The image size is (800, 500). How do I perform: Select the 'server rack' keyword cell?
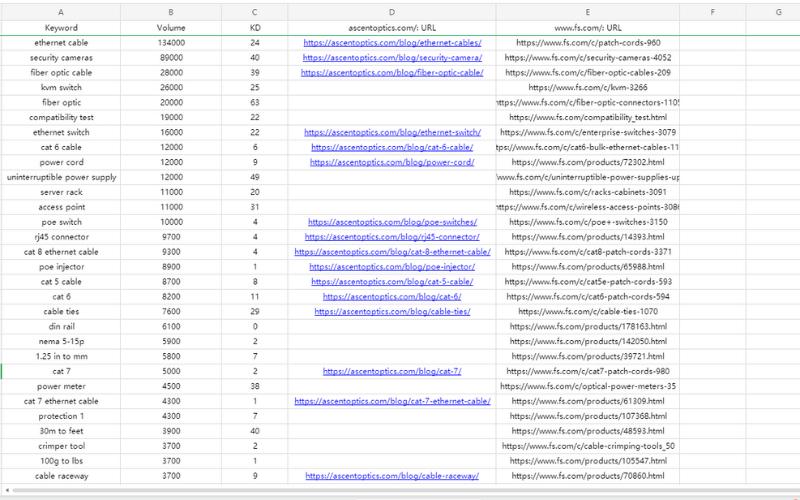click(61, 192)
